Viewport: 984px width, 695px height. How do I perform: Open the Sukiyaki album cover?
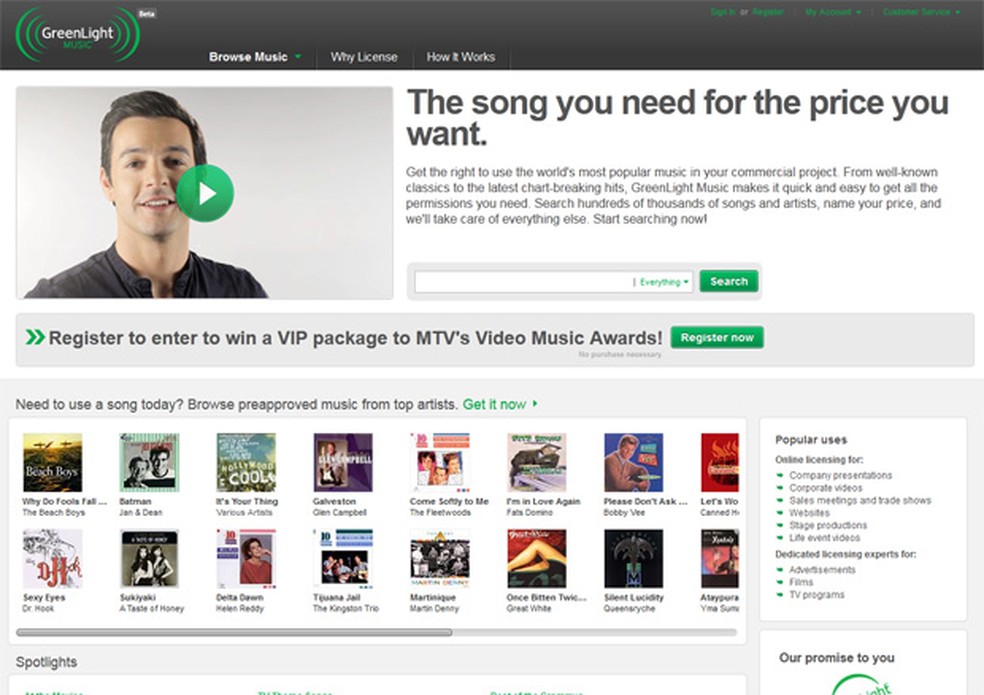pyautogui.click(x=149, y=558)
